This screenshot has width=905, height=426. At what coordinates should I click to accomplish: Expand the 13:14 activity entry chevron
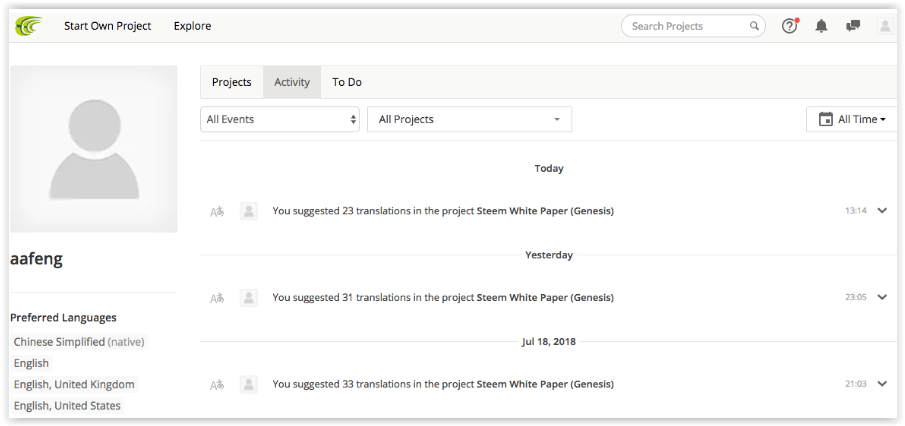882,211
